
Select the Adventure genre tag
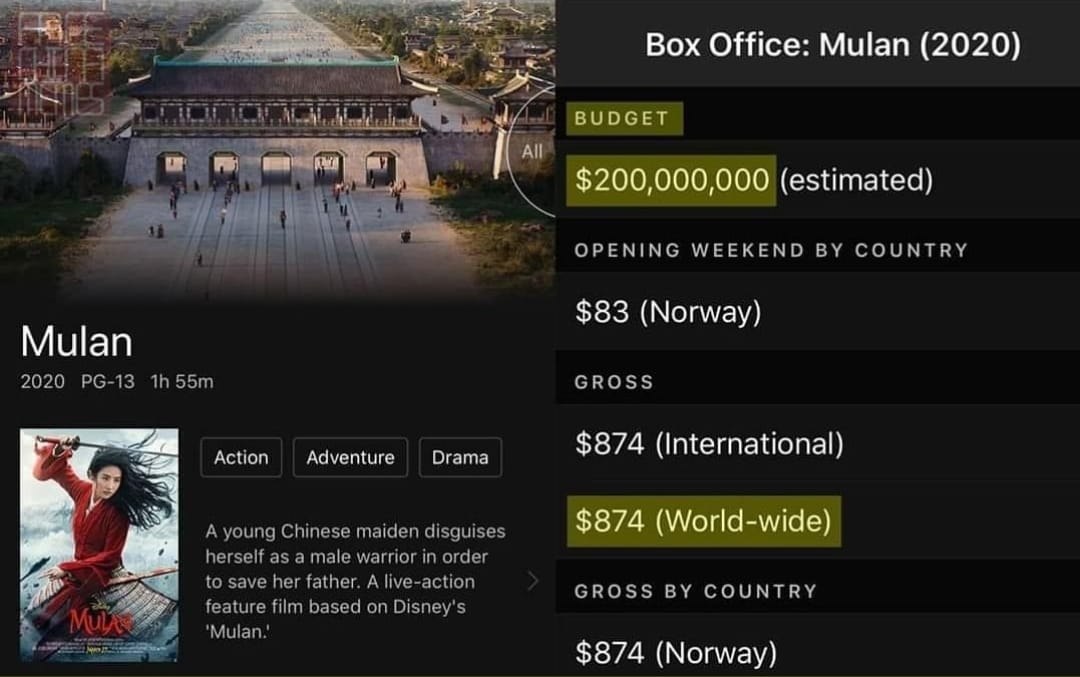pyautogui.click(x=351, y=457)
